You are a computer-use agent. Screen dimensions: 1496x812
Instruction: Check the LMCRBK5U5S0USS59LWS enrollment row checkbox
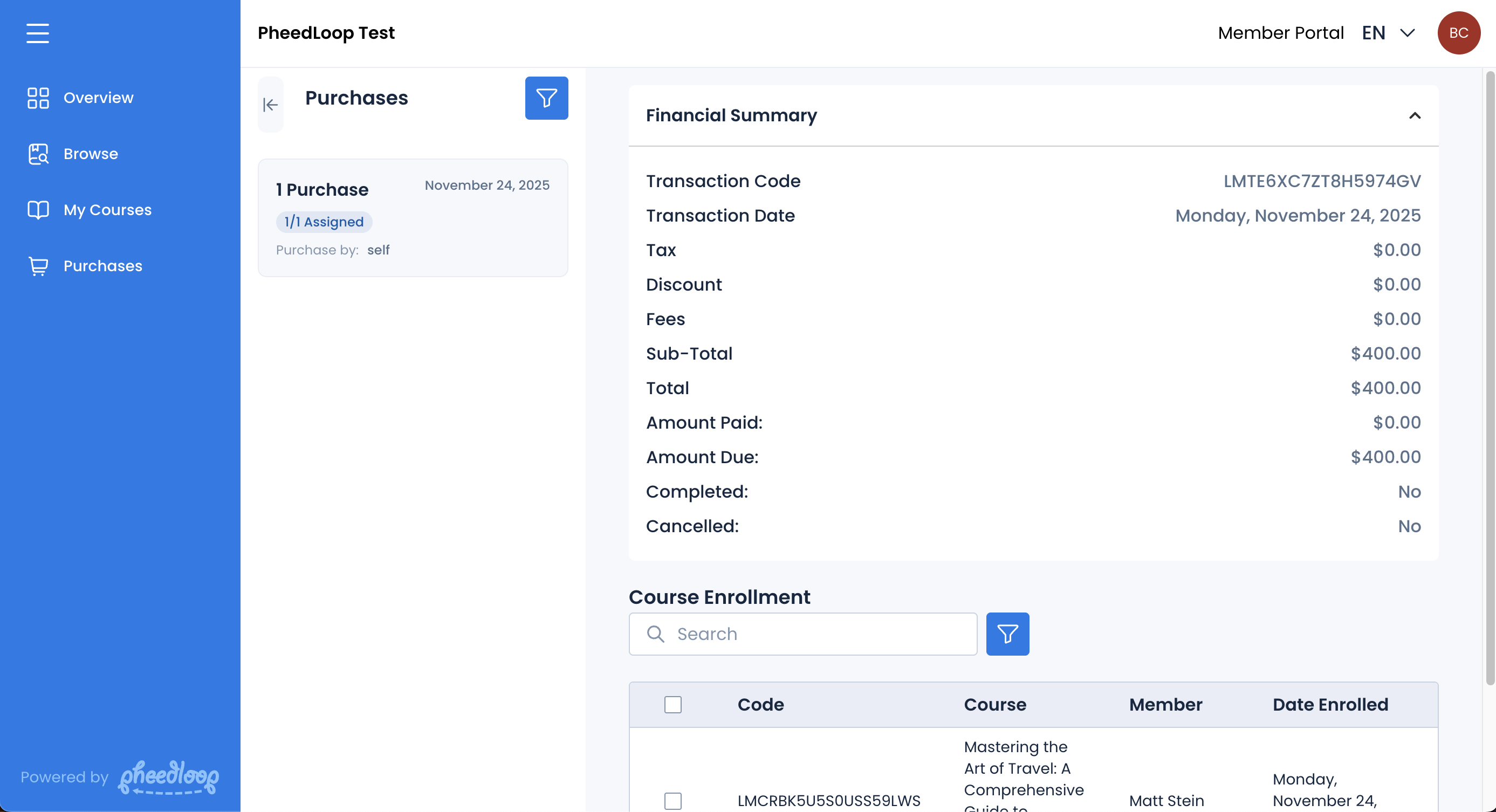672,800
